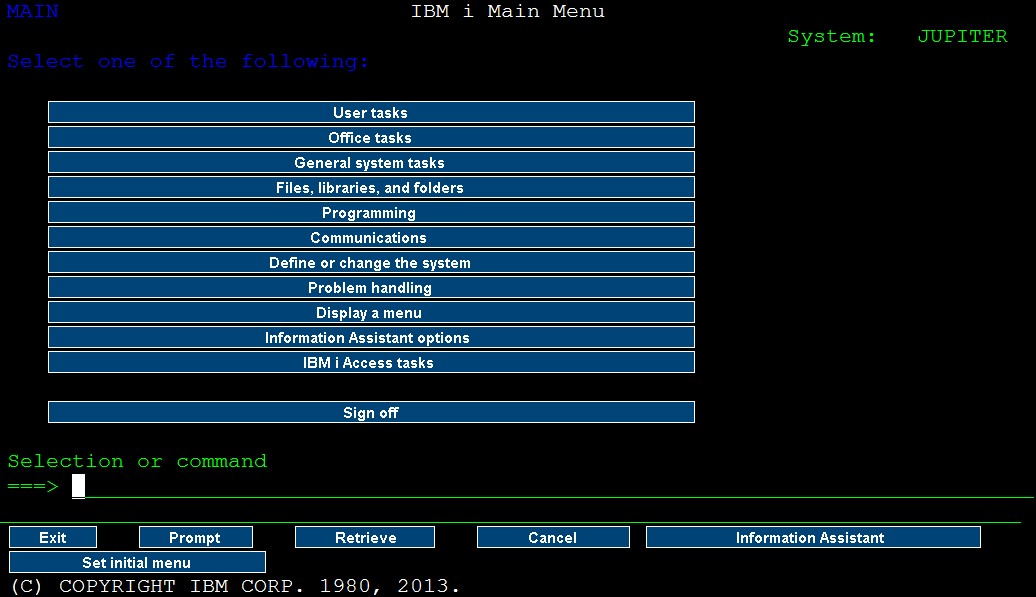Open the Office tasks menu option

click(370, 137)
